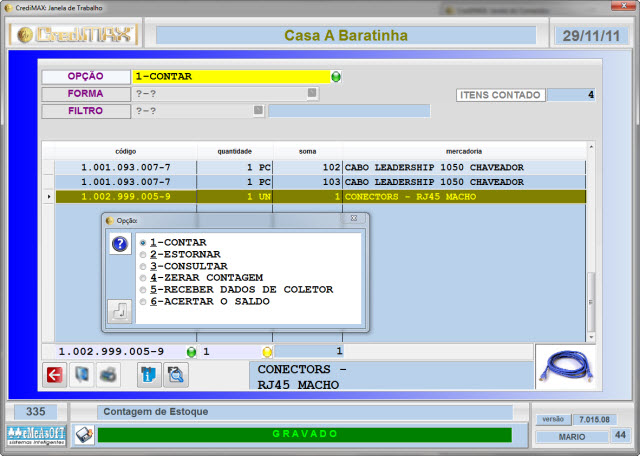
Task: Click the blue info icon in toolbar
Action: (147, 375)
